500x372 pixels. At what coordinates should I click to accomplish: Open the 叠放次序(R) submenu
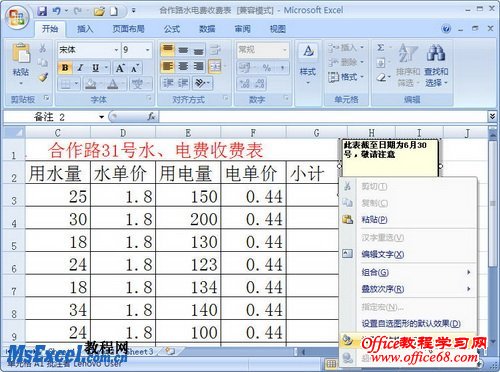pyautogui.click(x=408, y=289)
